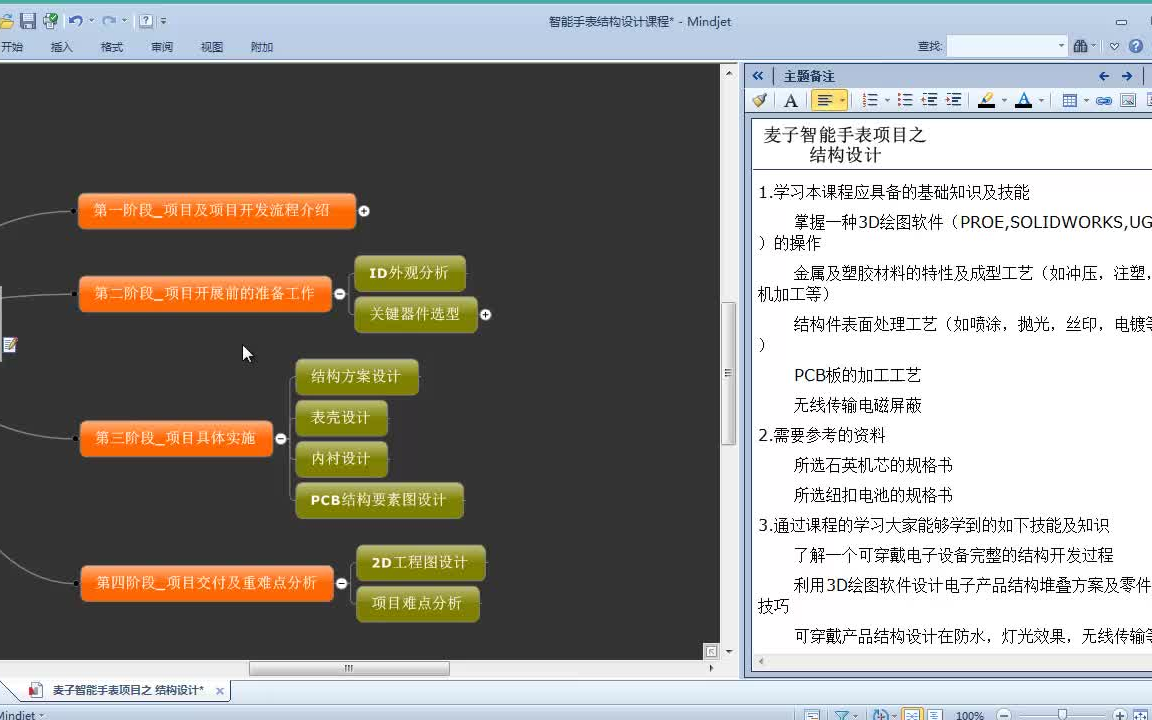Expand the 第一阶段 branch plus node
This screenshot has height=720, width=1152.
tap(364, 211)
